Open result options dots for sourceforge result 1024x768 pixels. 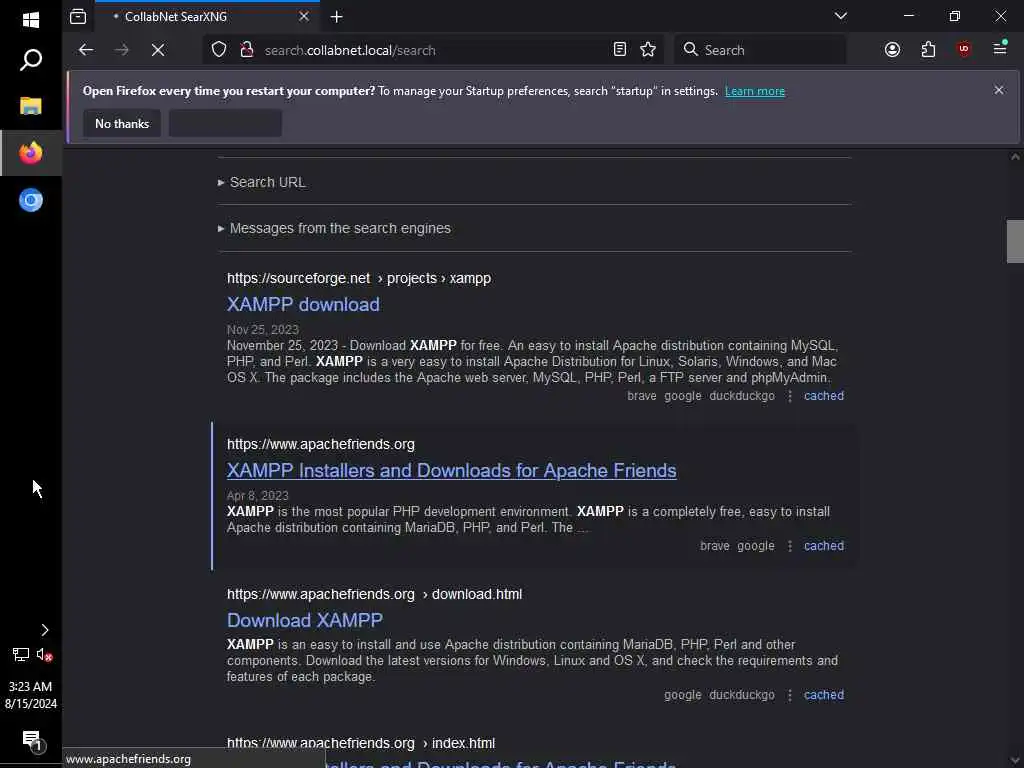pos(790,396)
